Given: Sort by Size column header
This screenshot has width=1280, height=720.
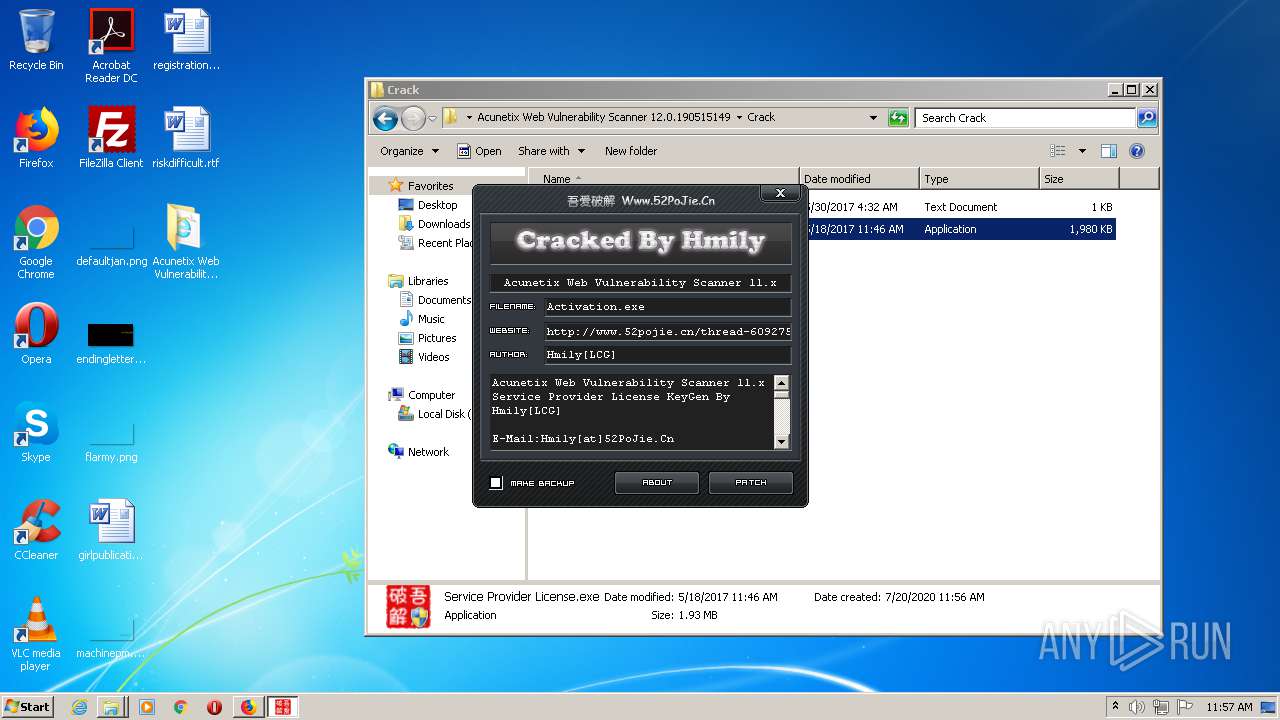Looking at the screenshot, I should point(1079,179).
